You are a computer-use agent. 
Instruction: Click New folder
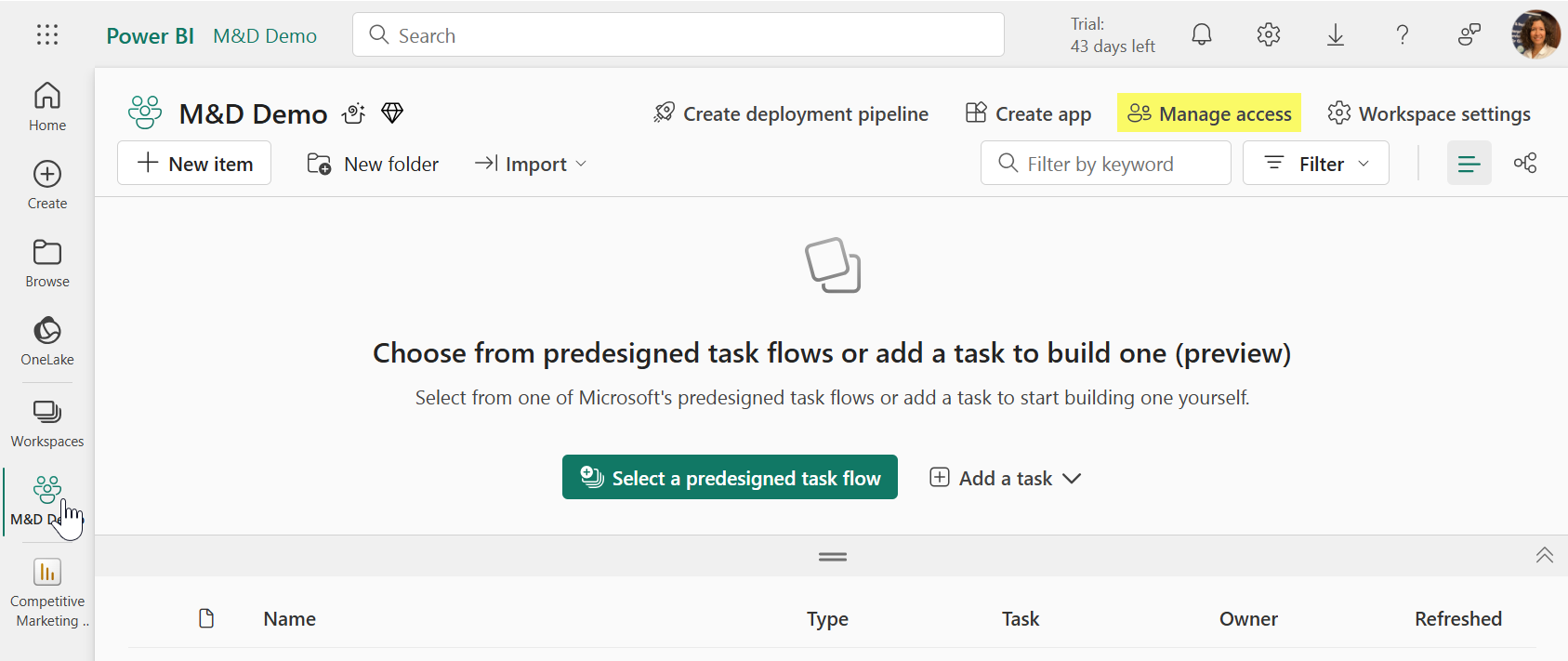pos(373,164)
